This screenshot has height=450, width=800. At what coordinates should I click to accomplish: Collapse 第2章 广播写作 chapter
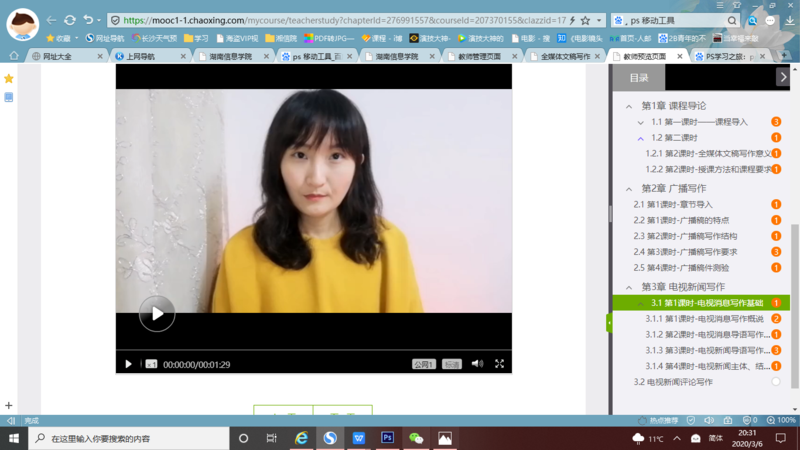coord(629,189)
